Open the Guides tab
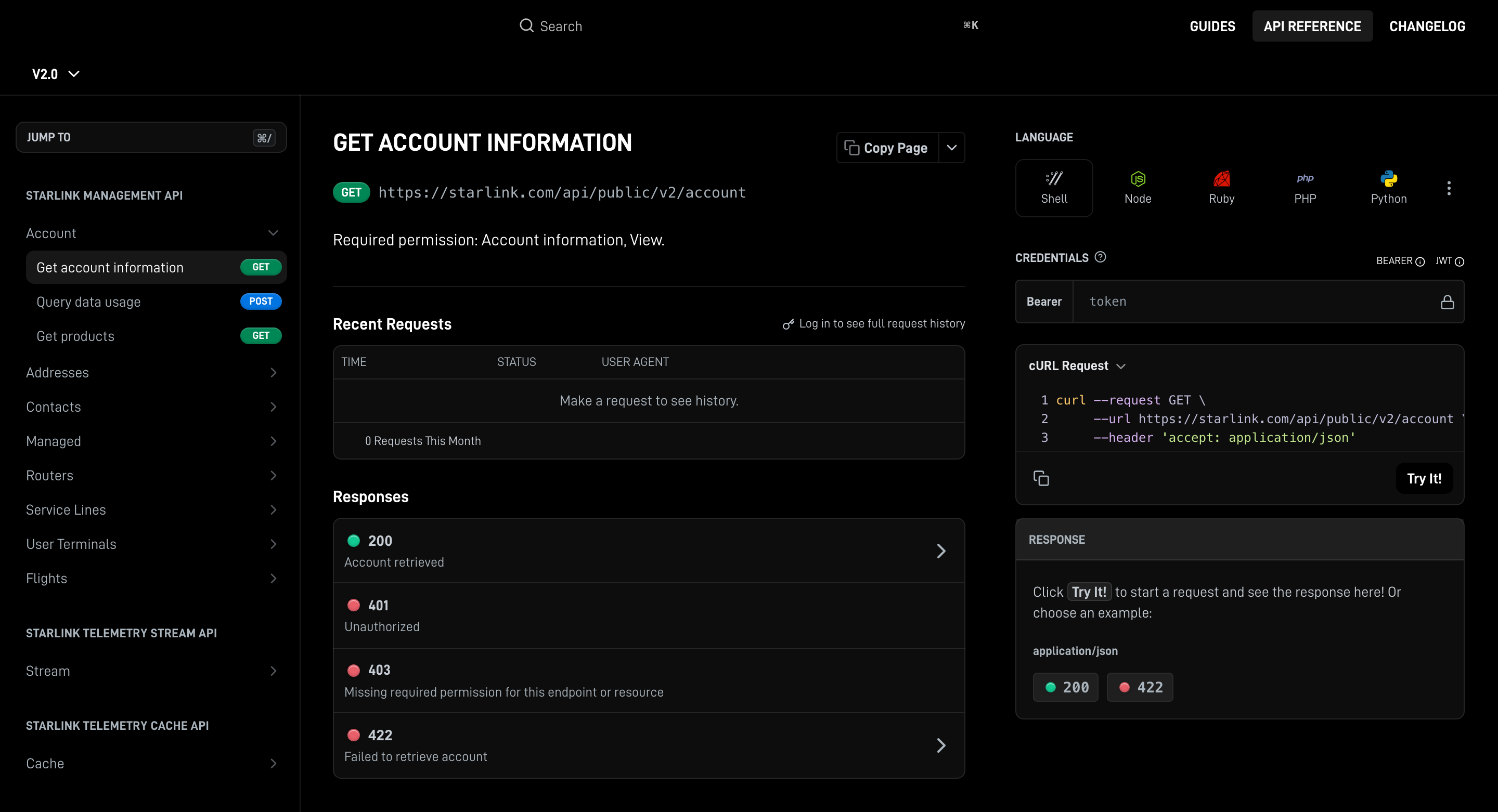Viewport: 1498px width, 812px height. [x=1212, y=26]
